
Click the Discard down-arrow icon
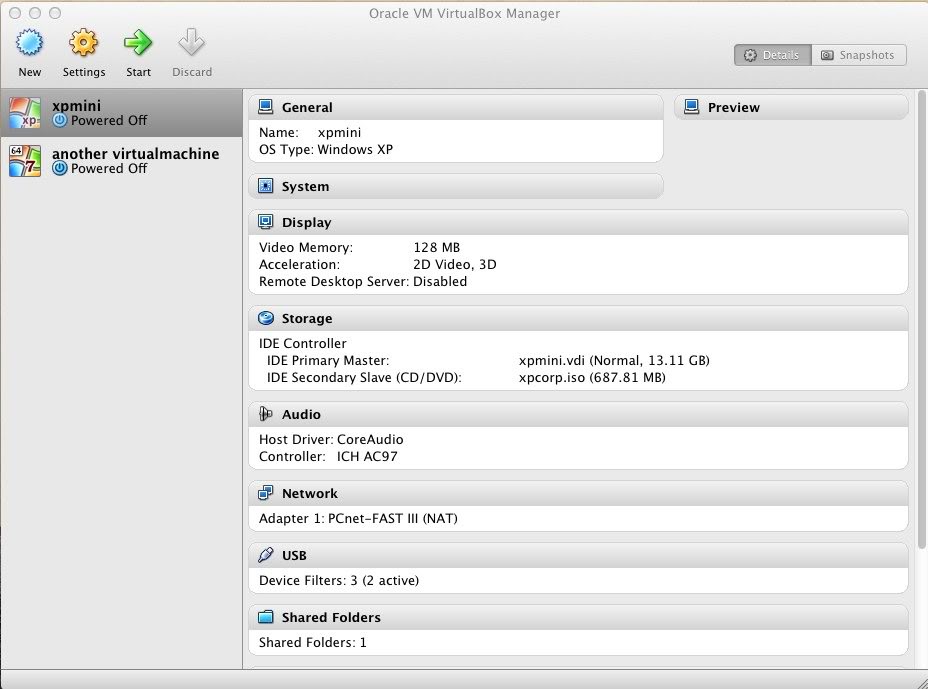coord(192,43)
